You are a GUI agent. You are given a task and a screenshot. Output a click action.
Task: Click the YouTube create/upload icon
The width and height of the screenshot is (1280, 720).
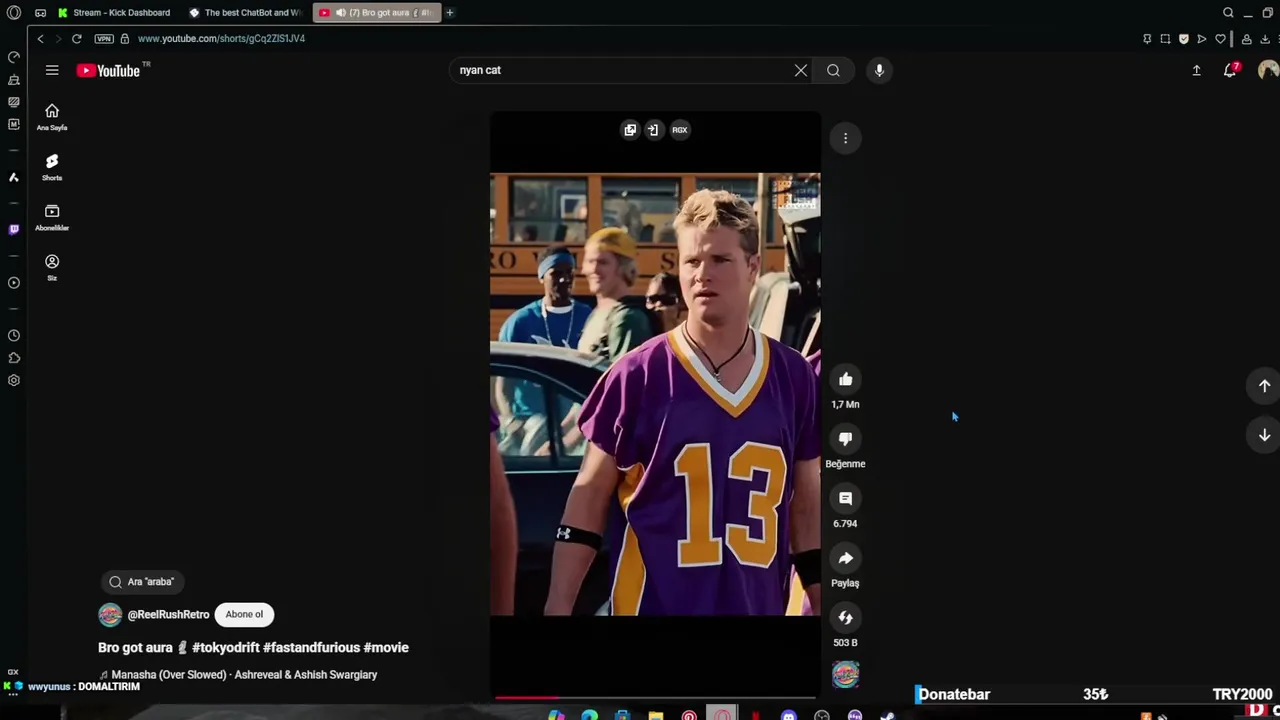click(1196, 70)
